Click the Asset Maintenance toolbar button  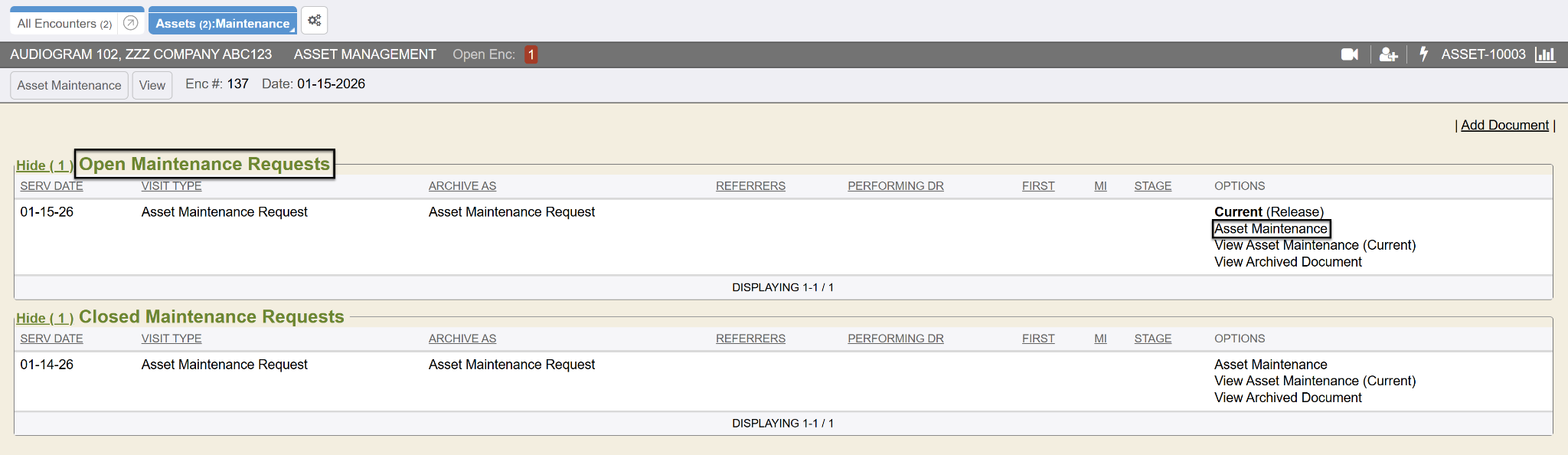(x=69, y=85)
